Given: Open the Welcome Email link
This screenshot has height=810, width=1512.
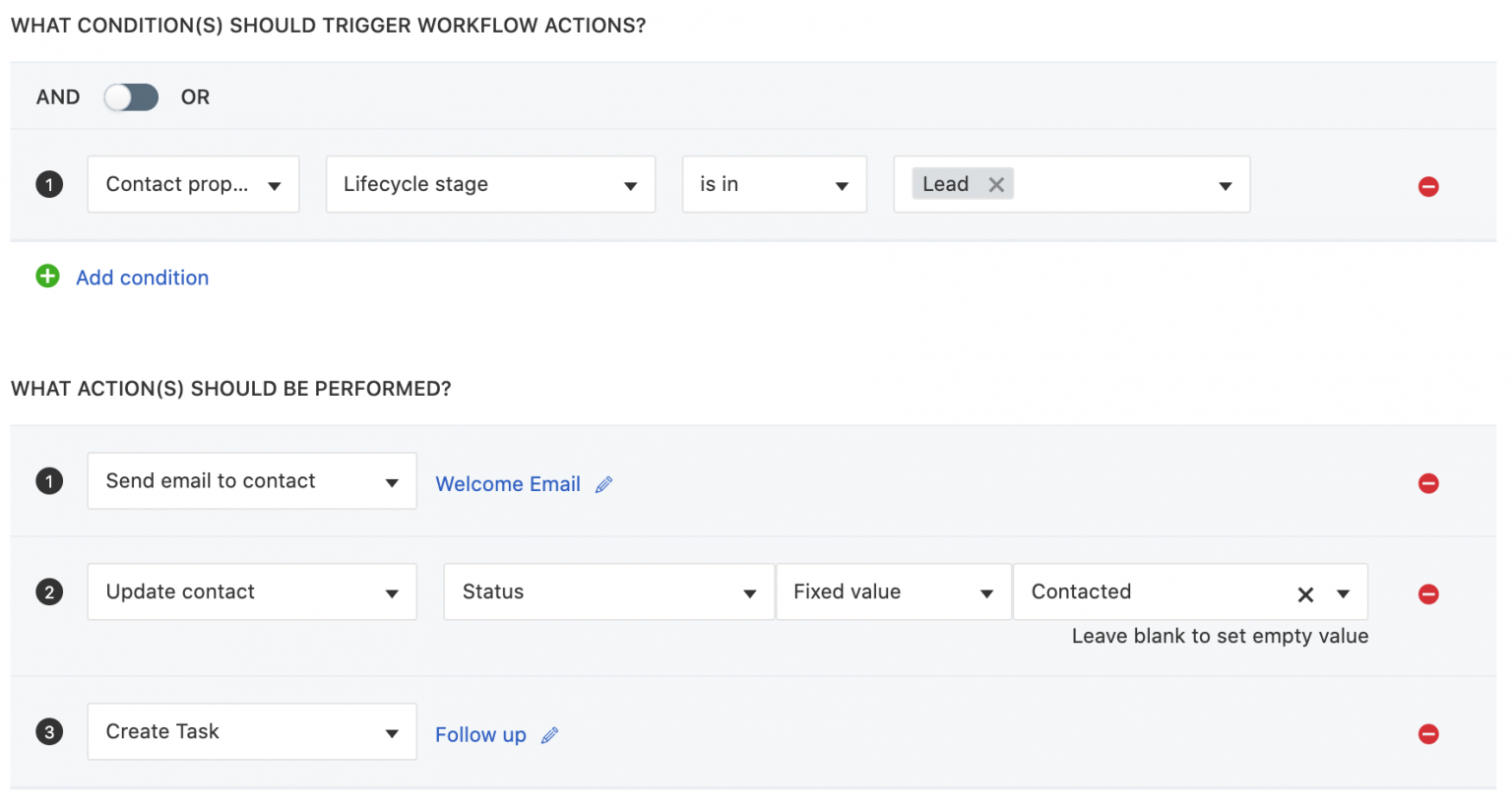Looking at the screenshot, I should [508, 483].
